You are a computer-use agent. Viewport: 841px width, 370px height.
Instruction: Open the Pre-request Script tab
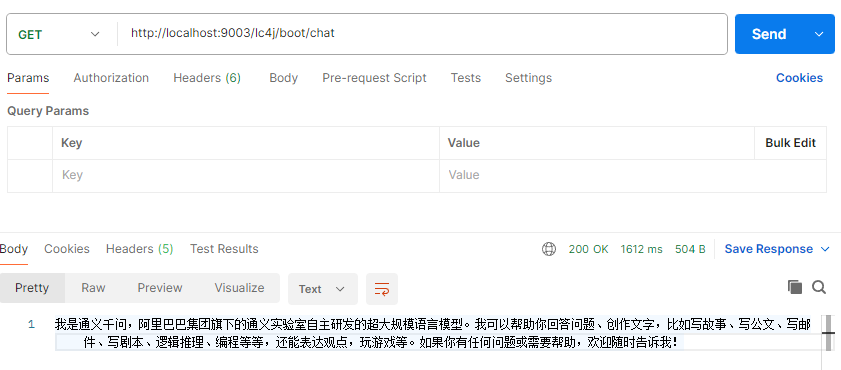click(374, 78)
